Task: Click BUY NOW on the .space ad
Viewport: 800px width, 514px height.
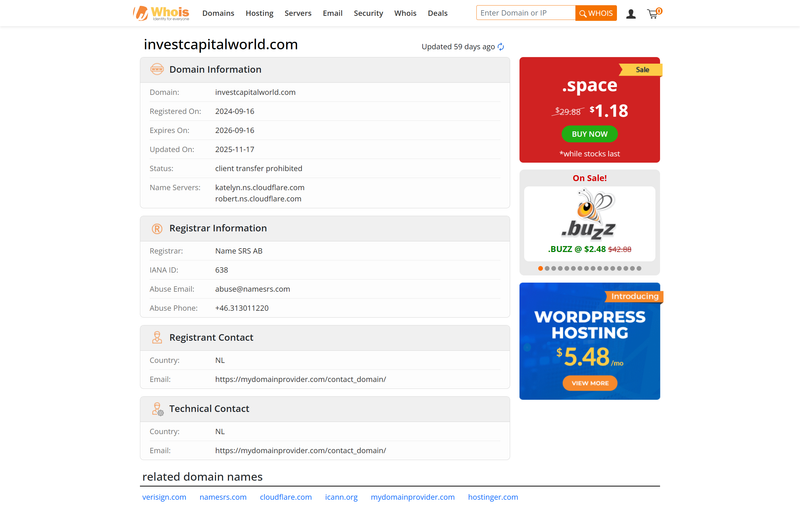Action: pos(589,134)
